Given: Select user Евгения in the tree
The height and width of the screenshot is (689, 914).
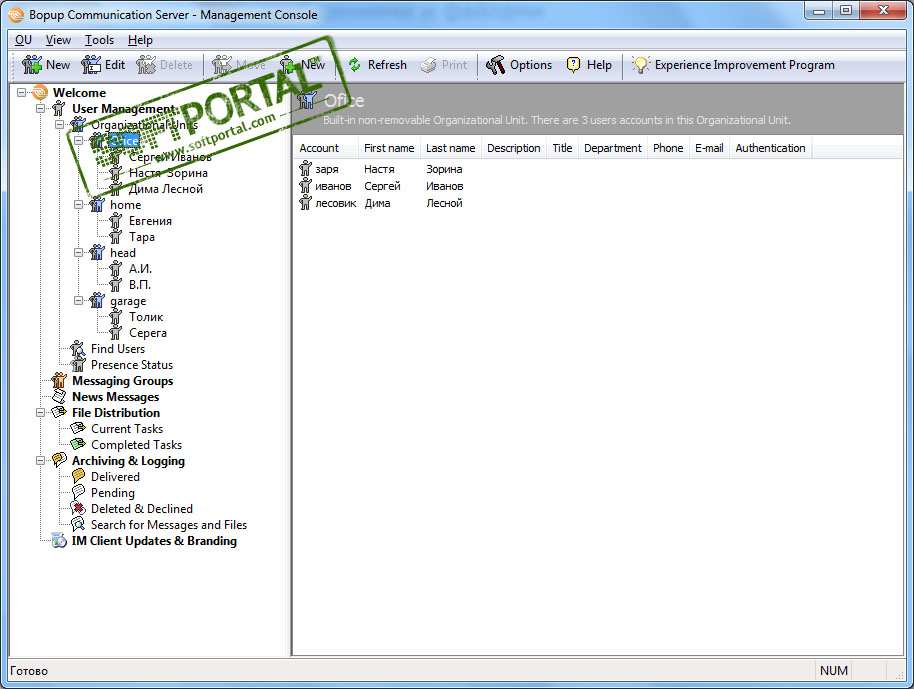Looking at the screenshot, I should point(150,221).
